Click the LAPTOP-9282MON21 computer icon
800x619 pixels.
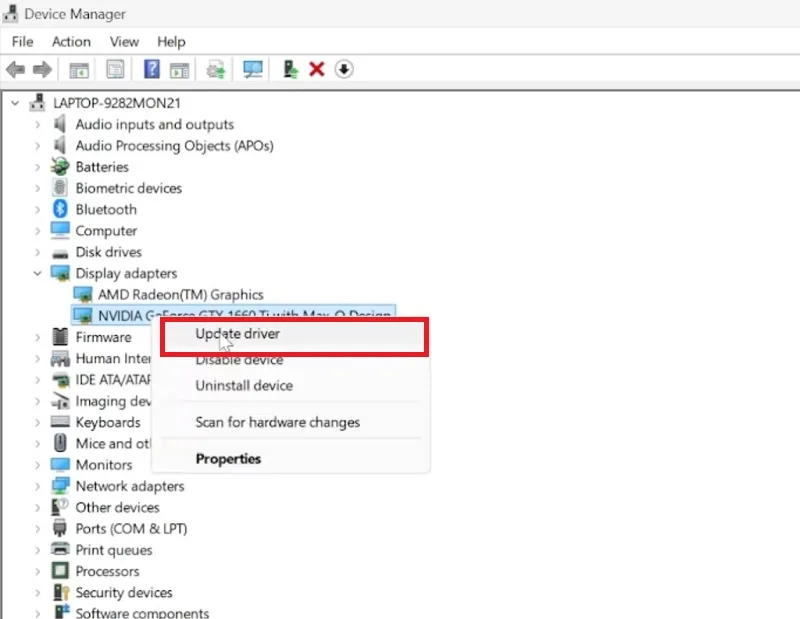tap(37, 103)
